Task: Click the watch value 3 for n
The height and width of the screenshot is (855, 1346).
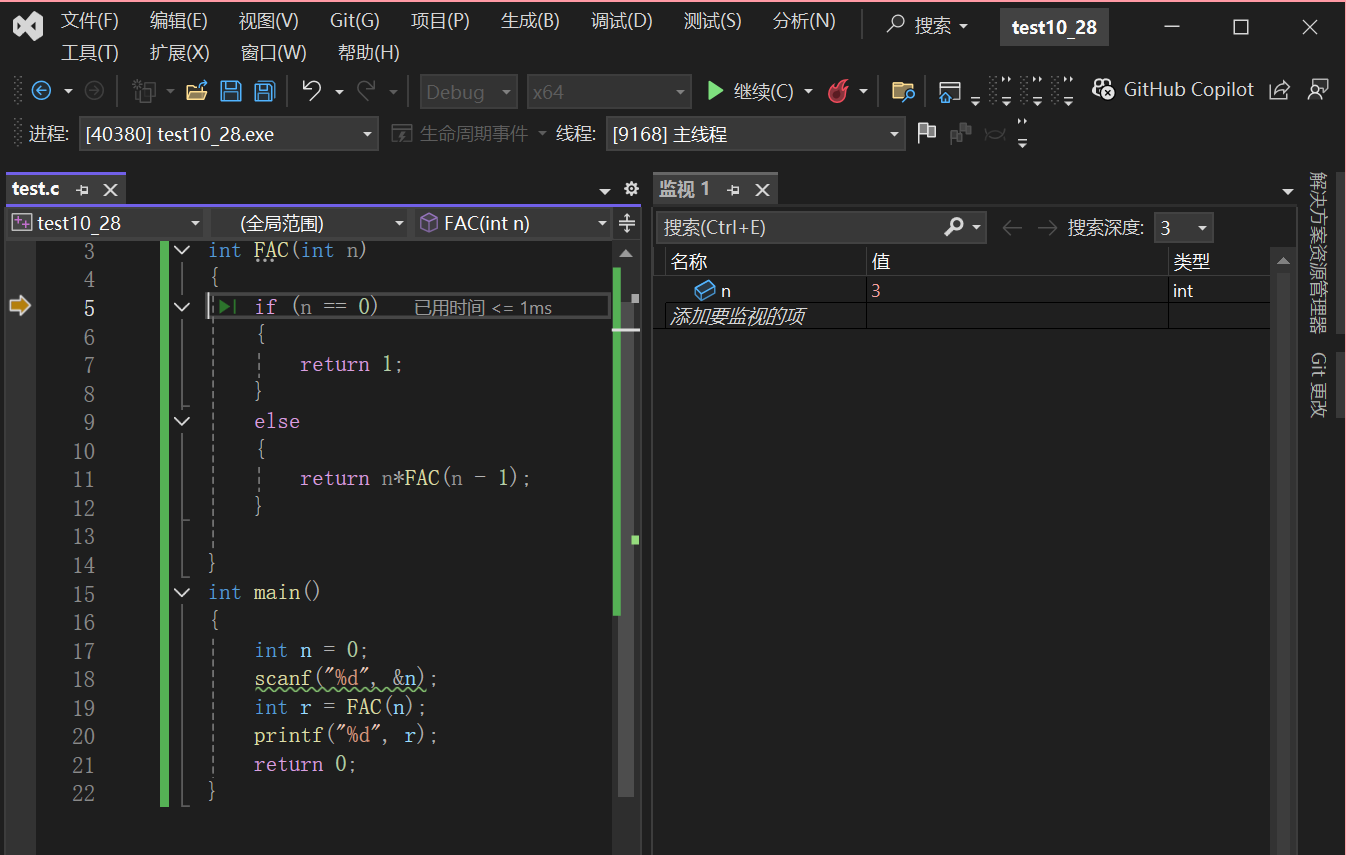Action: 876,291
